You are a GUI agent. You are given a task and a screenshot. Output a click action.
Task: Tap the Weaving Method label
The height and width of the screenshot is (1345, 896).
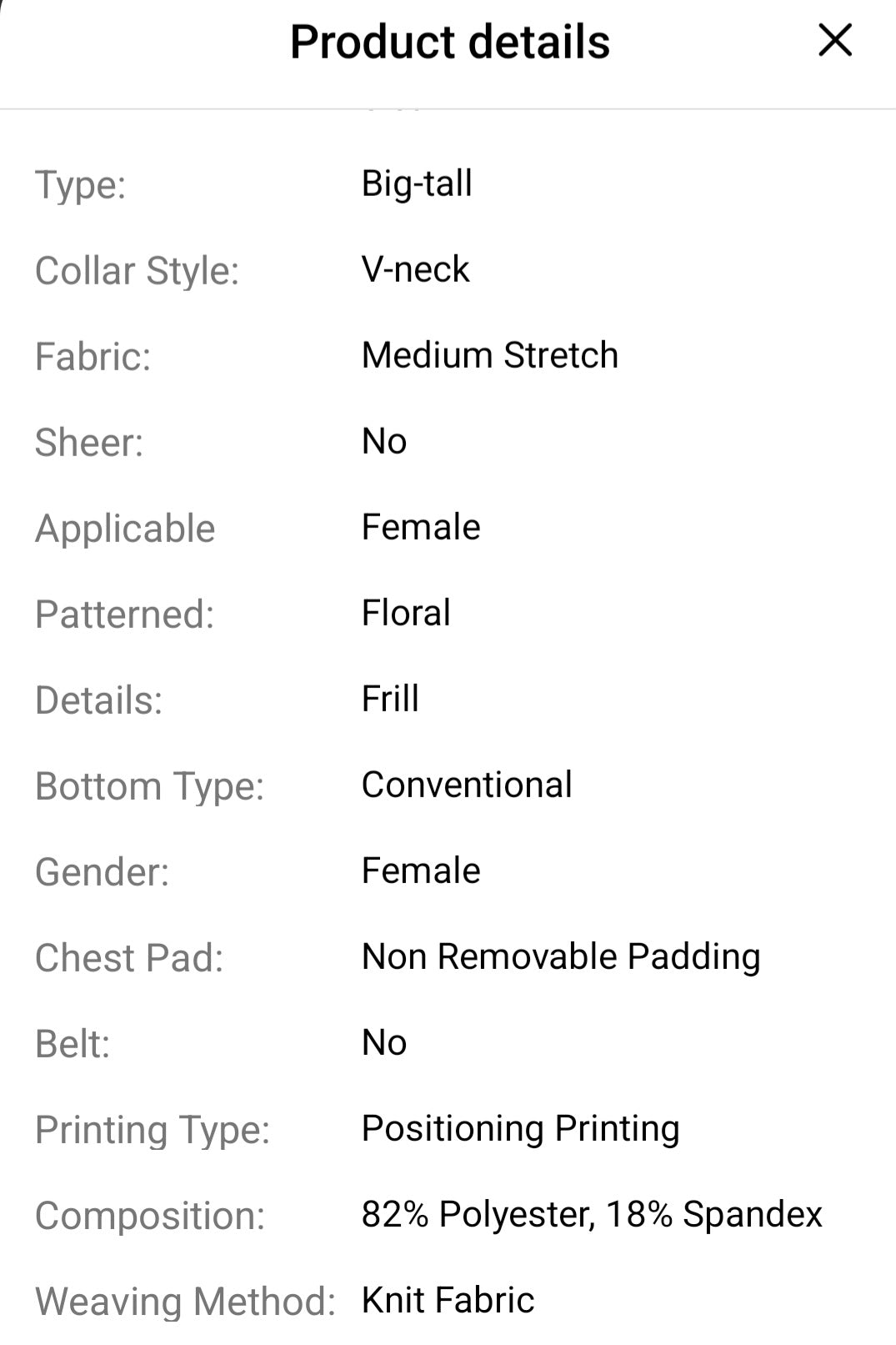pos(185,1302)
